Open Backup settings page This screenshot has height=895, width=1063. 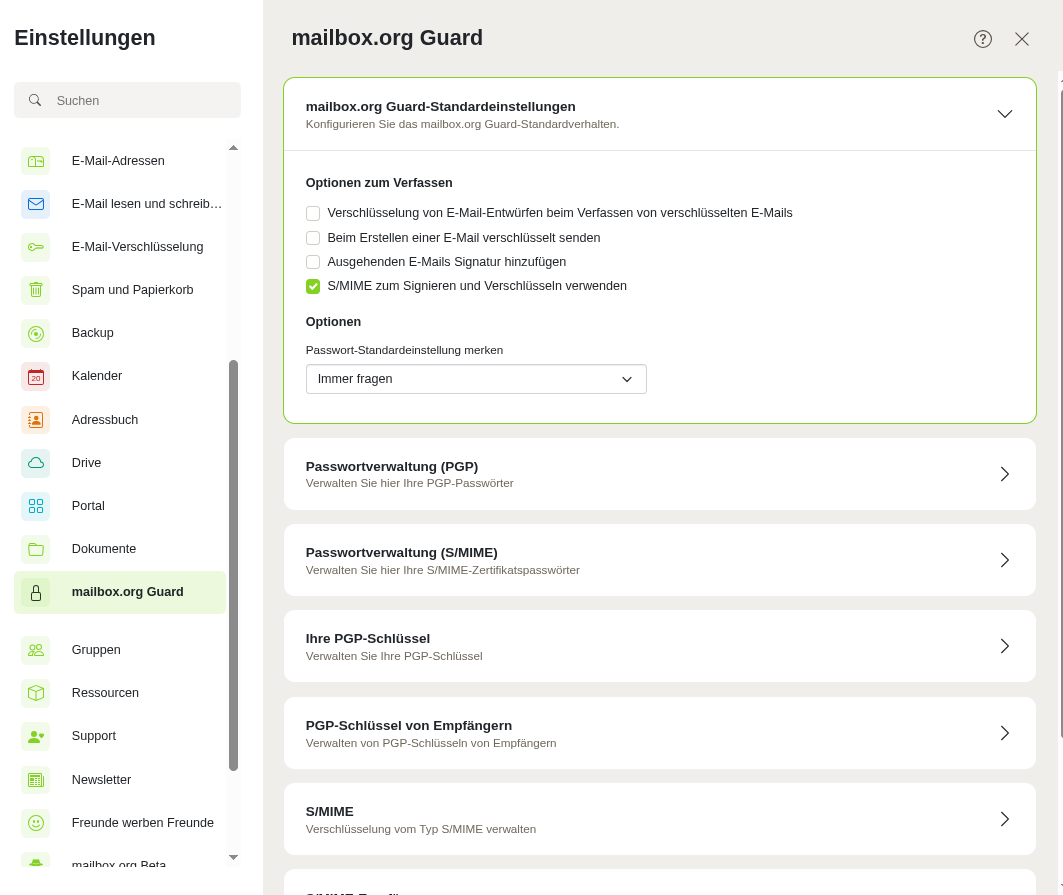coord(120,334)
